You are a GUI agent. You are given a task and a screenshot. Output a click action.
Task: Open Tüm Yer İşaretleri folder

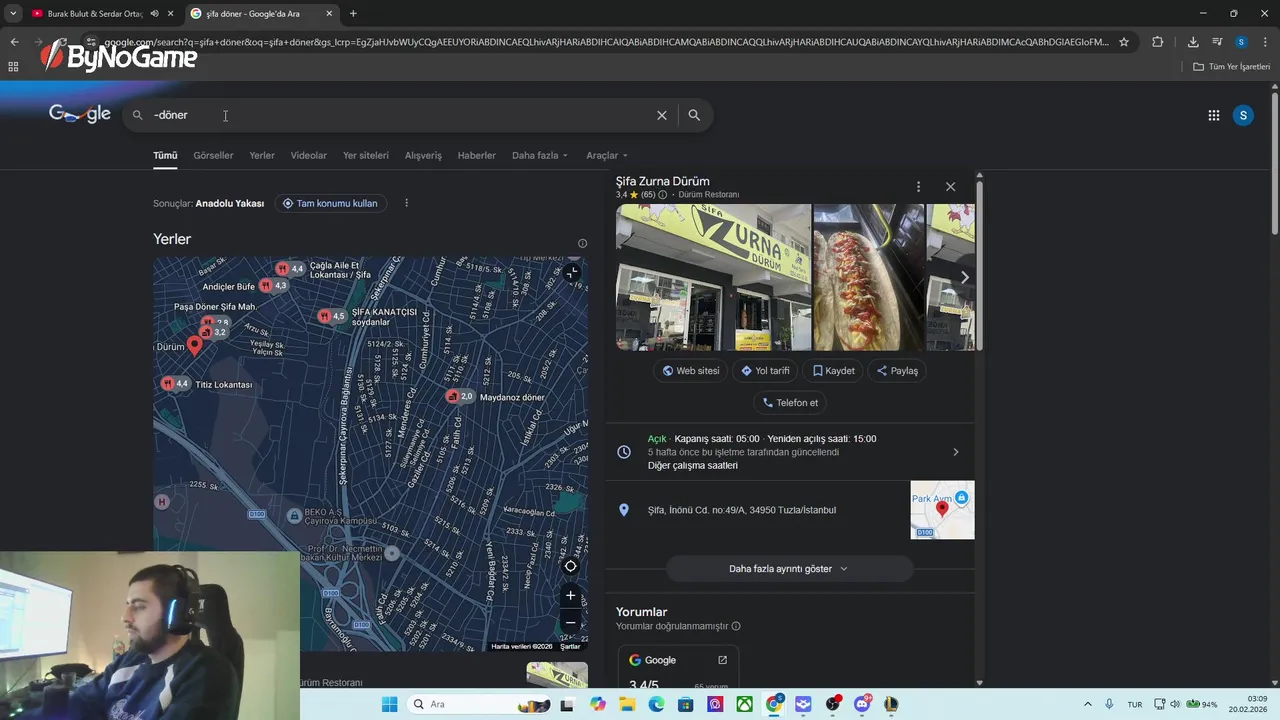coord(1232,67)
